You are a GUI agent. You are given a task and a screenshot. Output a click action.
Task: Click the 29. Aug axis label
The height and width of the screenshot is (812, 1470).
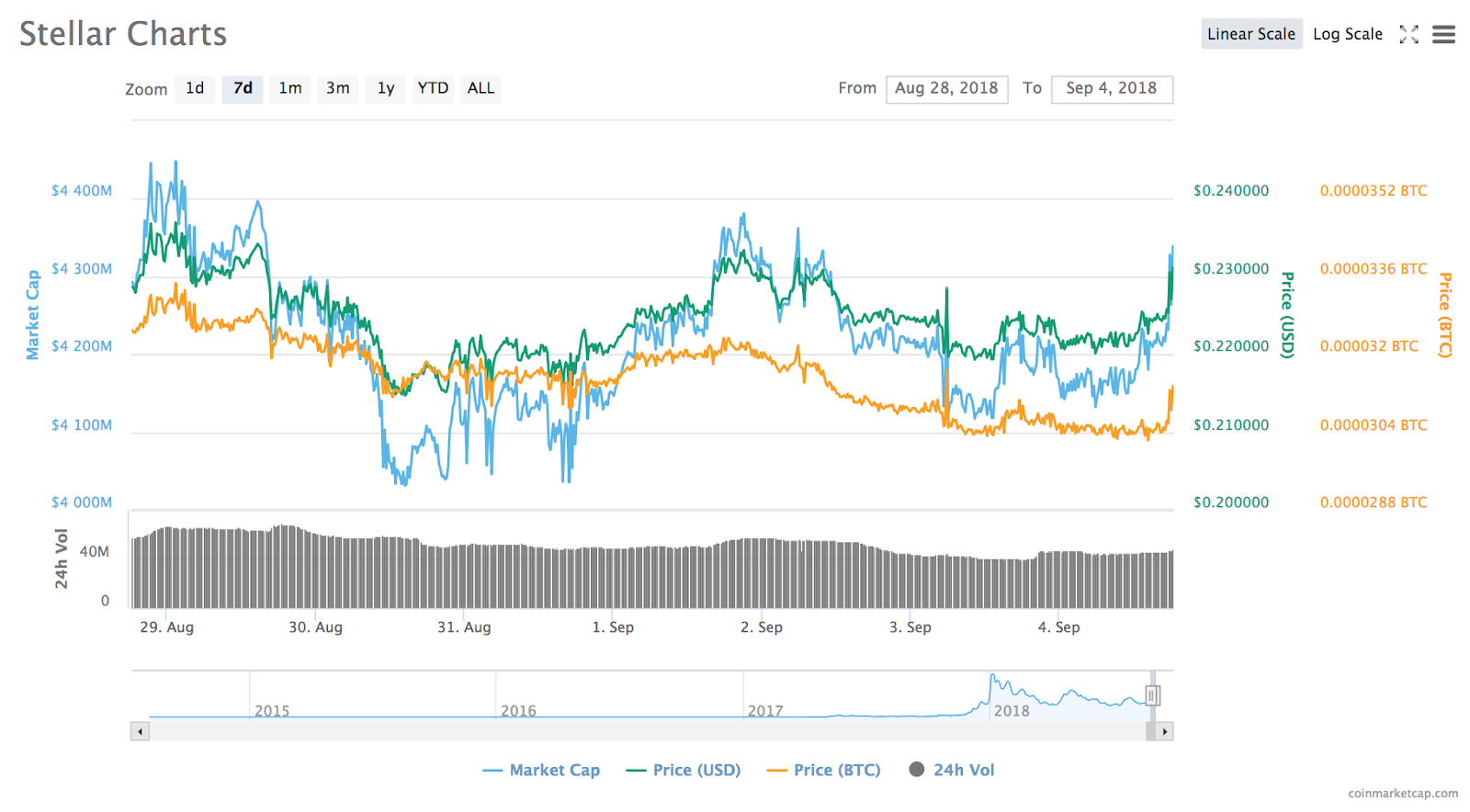[166, 627]
